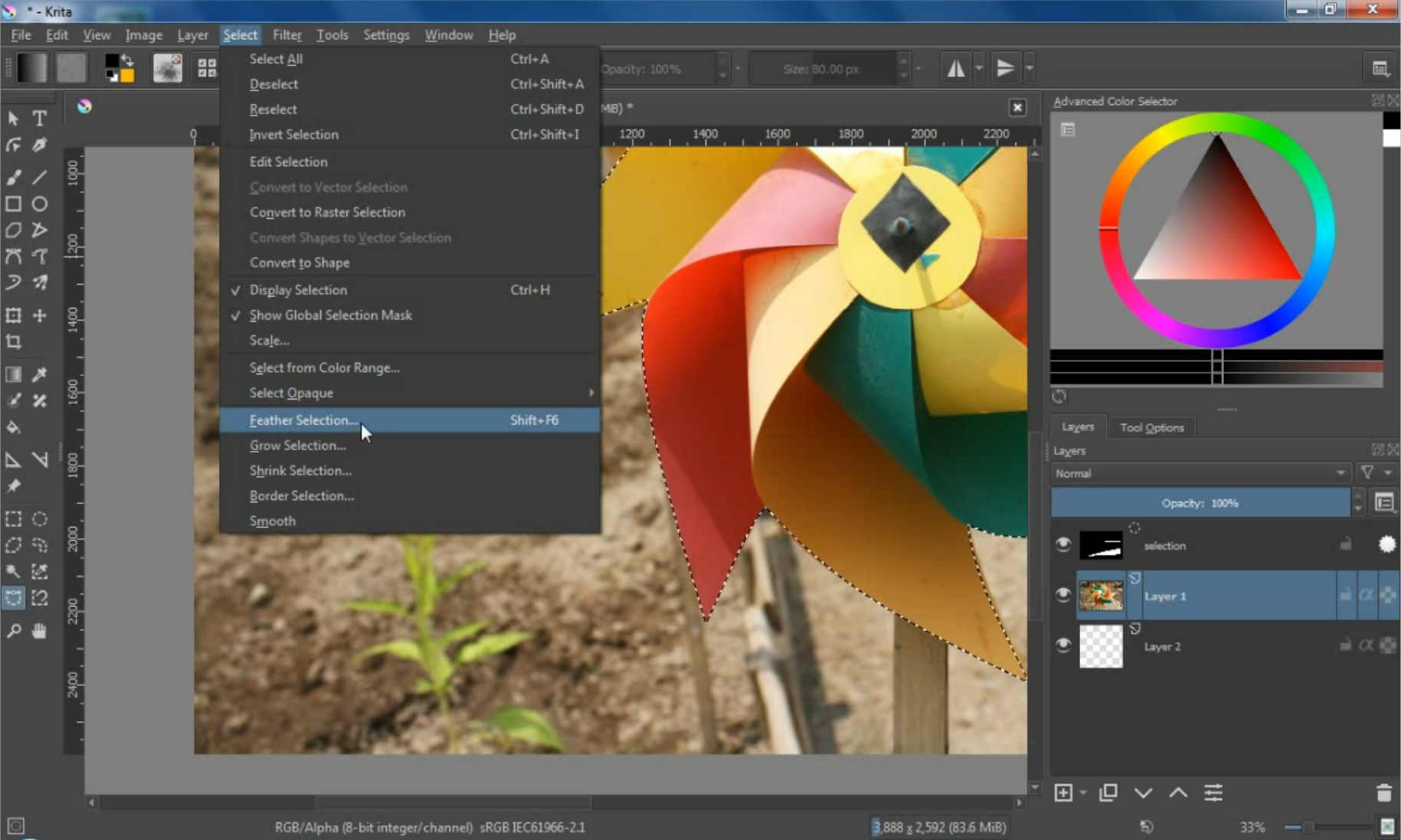Switch to the Tool Options tab
Viewport: 1401px width, 840px height.
pos(1152,427)
